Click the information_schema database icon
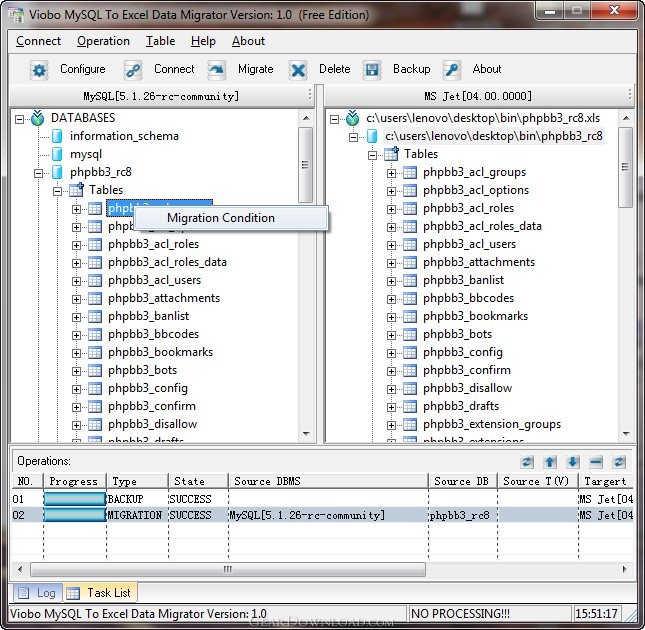 pos(58,136)
